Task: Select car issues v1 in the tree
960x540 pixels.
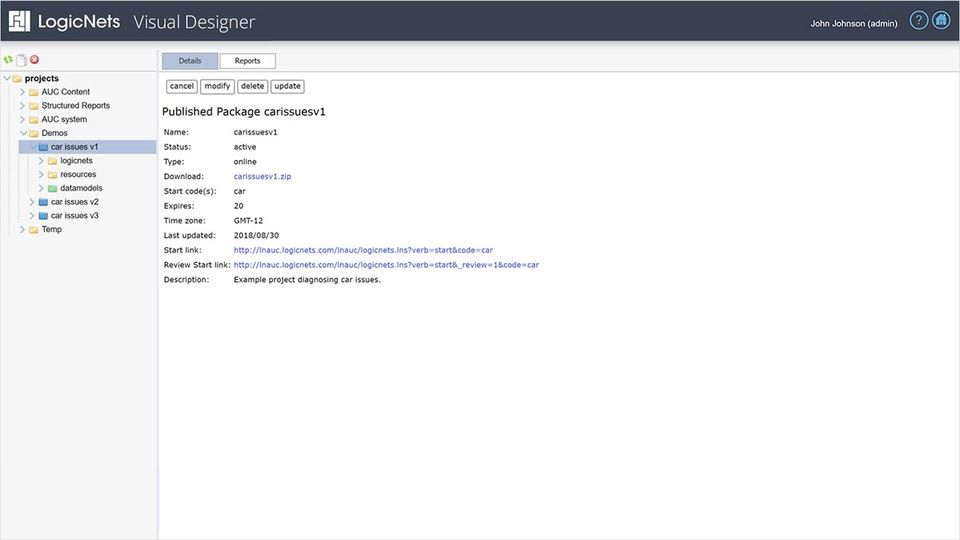Action: coord(74,147)
